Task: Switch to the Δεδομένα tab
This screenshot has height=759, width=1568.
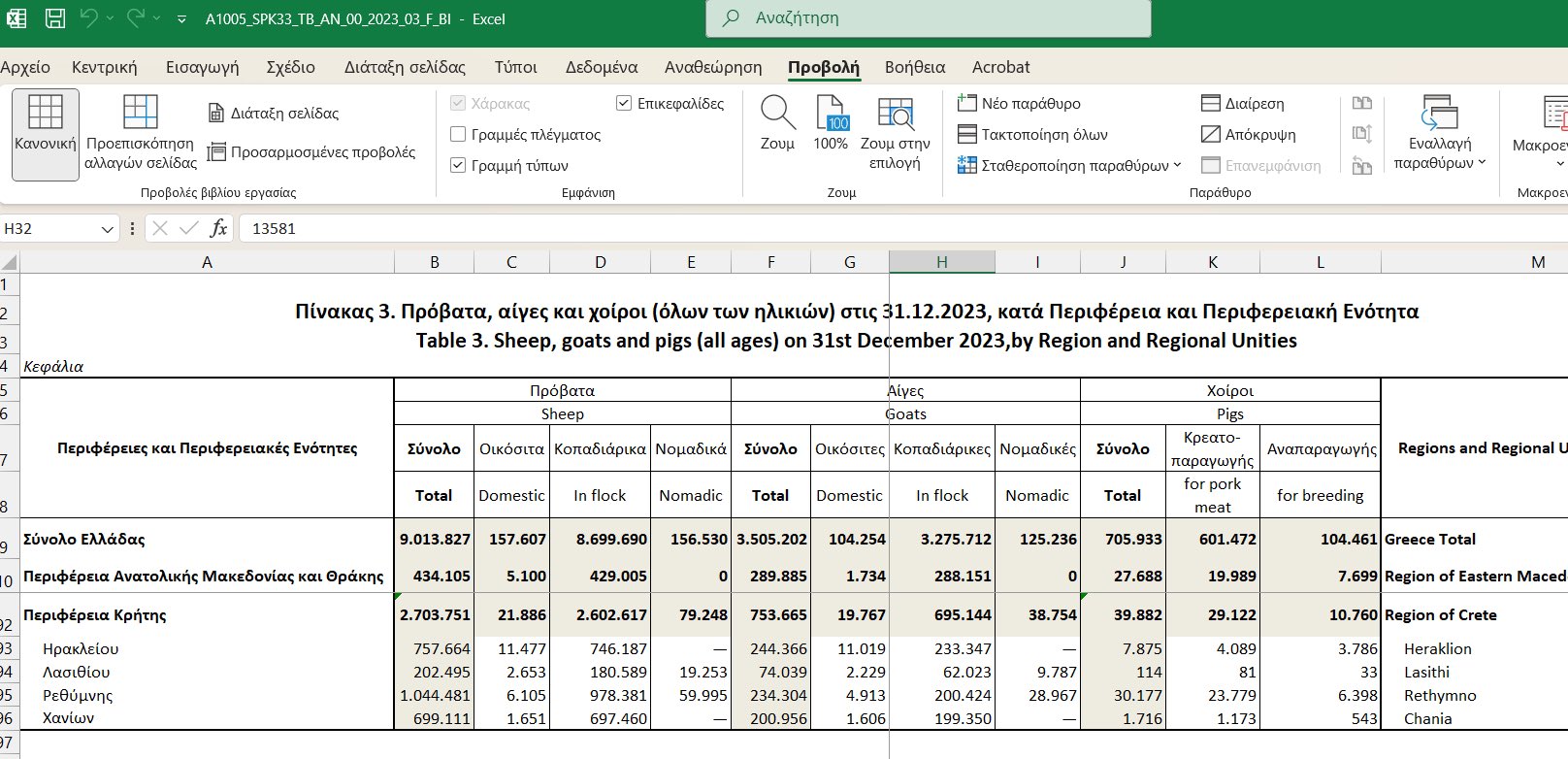Action: [602, 67]
